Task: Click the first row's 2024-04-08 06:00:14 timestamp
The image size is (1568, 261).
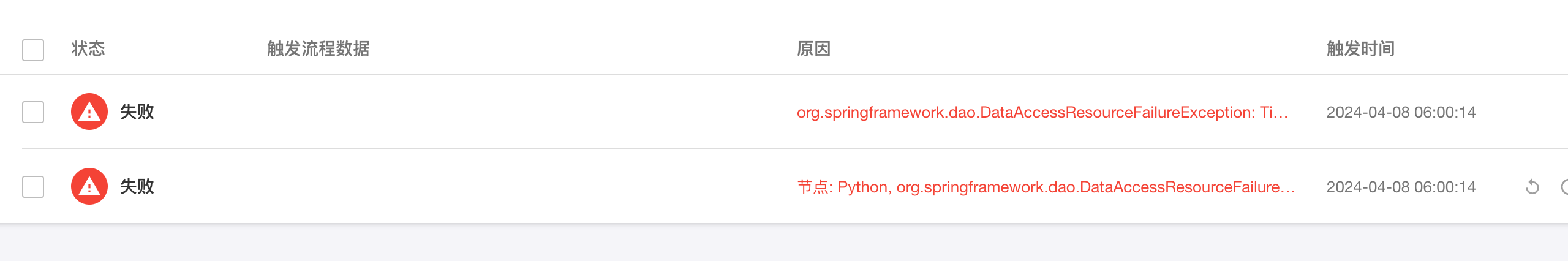Action: [x=1401, y=113]
